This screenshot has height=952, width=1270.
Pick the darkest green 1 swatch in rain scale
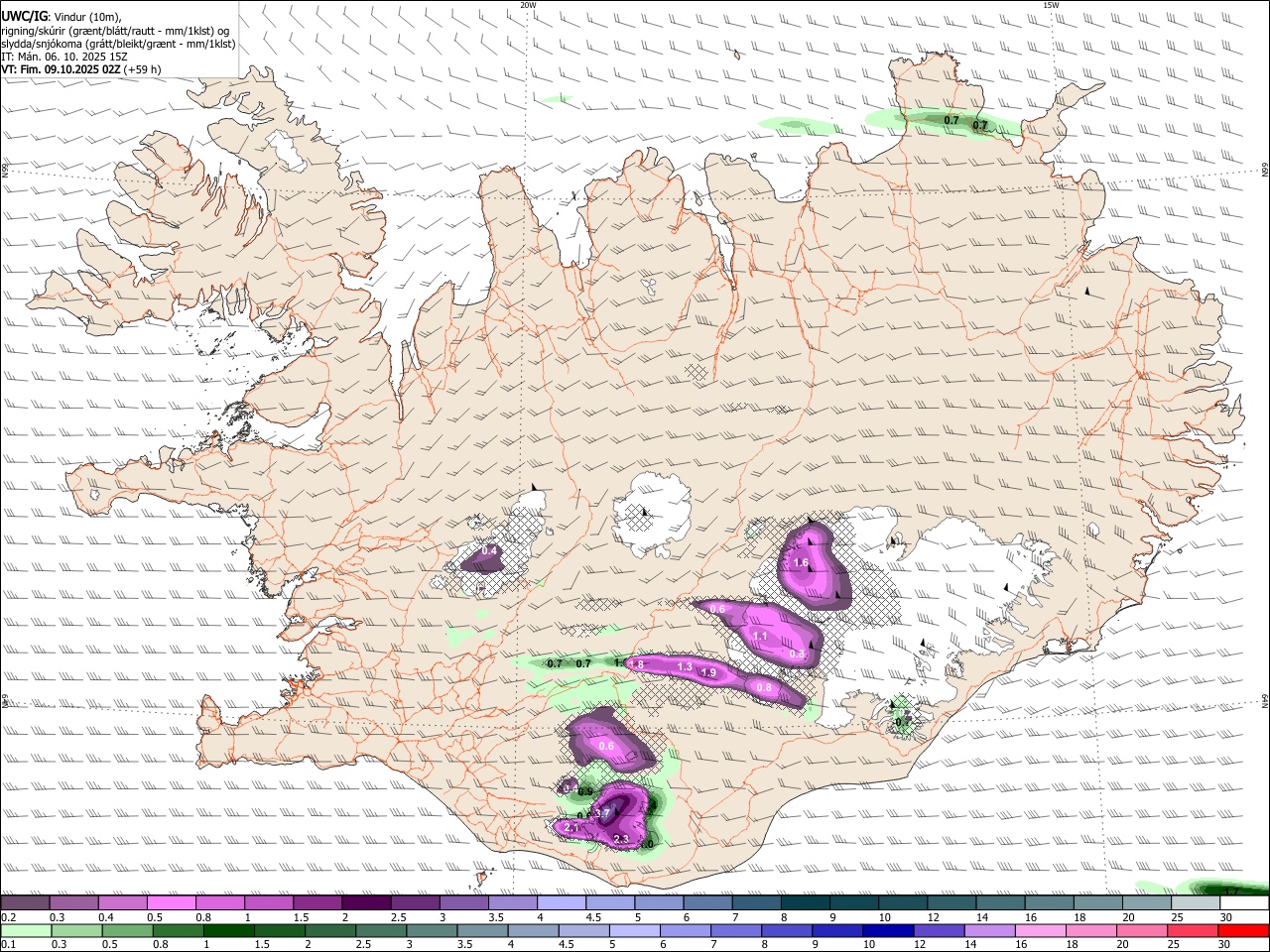[x=228, y=931]
